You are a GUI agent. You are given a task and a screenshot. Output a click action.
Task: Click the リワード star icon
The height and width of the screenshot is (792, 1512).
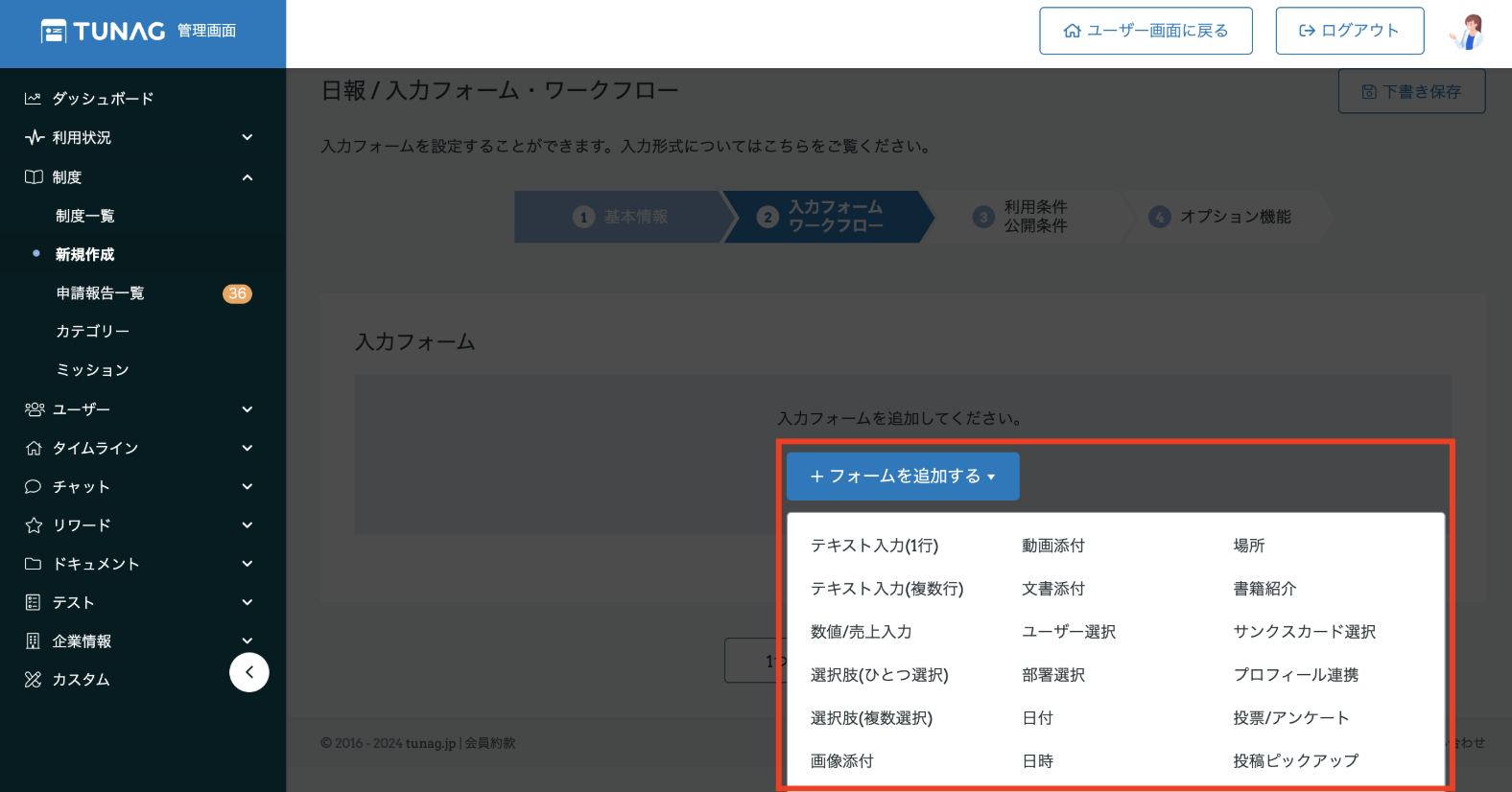click(x=34, y=525)
